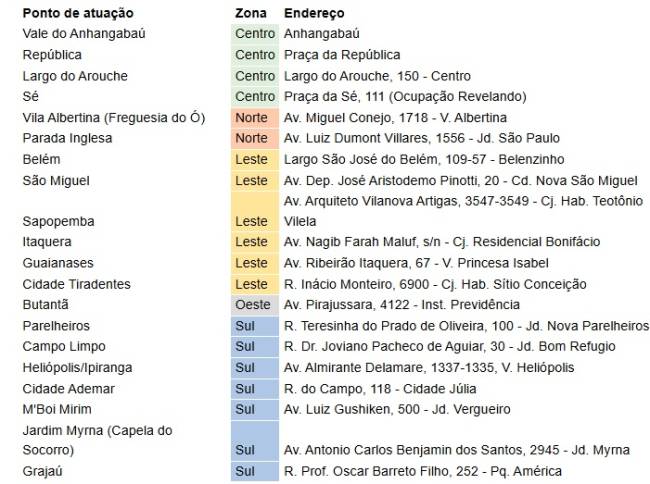
Task: Click the "Sapopemba" location cell
Action: (x=56, y=221)
